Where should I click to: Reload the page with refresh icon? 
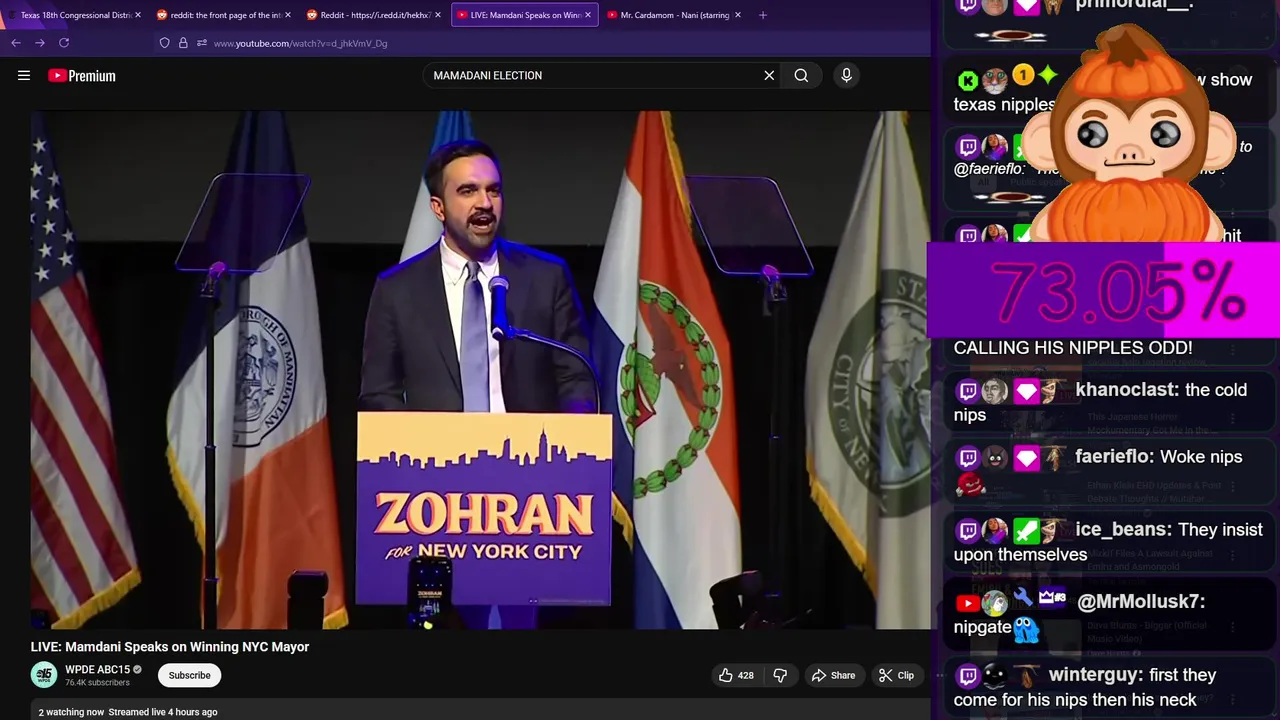pyautogui.click(x=64, y=43)
